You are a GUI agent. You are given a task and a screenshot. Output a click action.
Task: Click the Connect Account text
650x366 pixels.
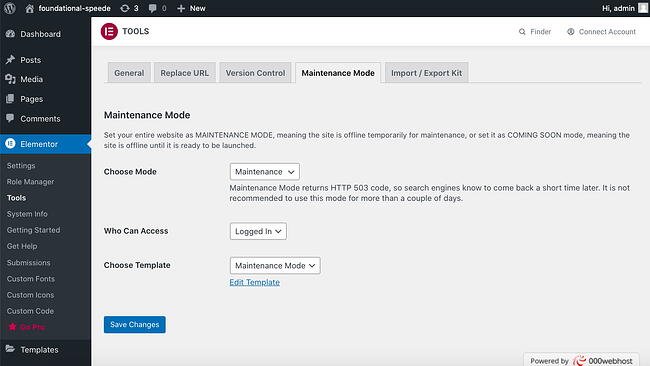click(607, 32)
